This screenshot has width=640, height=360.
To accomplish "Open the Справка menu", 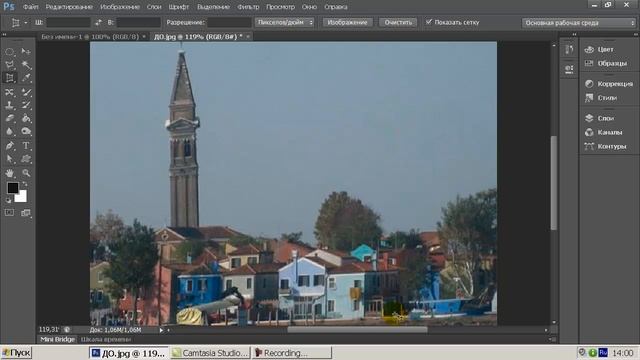I will [336, 7].
